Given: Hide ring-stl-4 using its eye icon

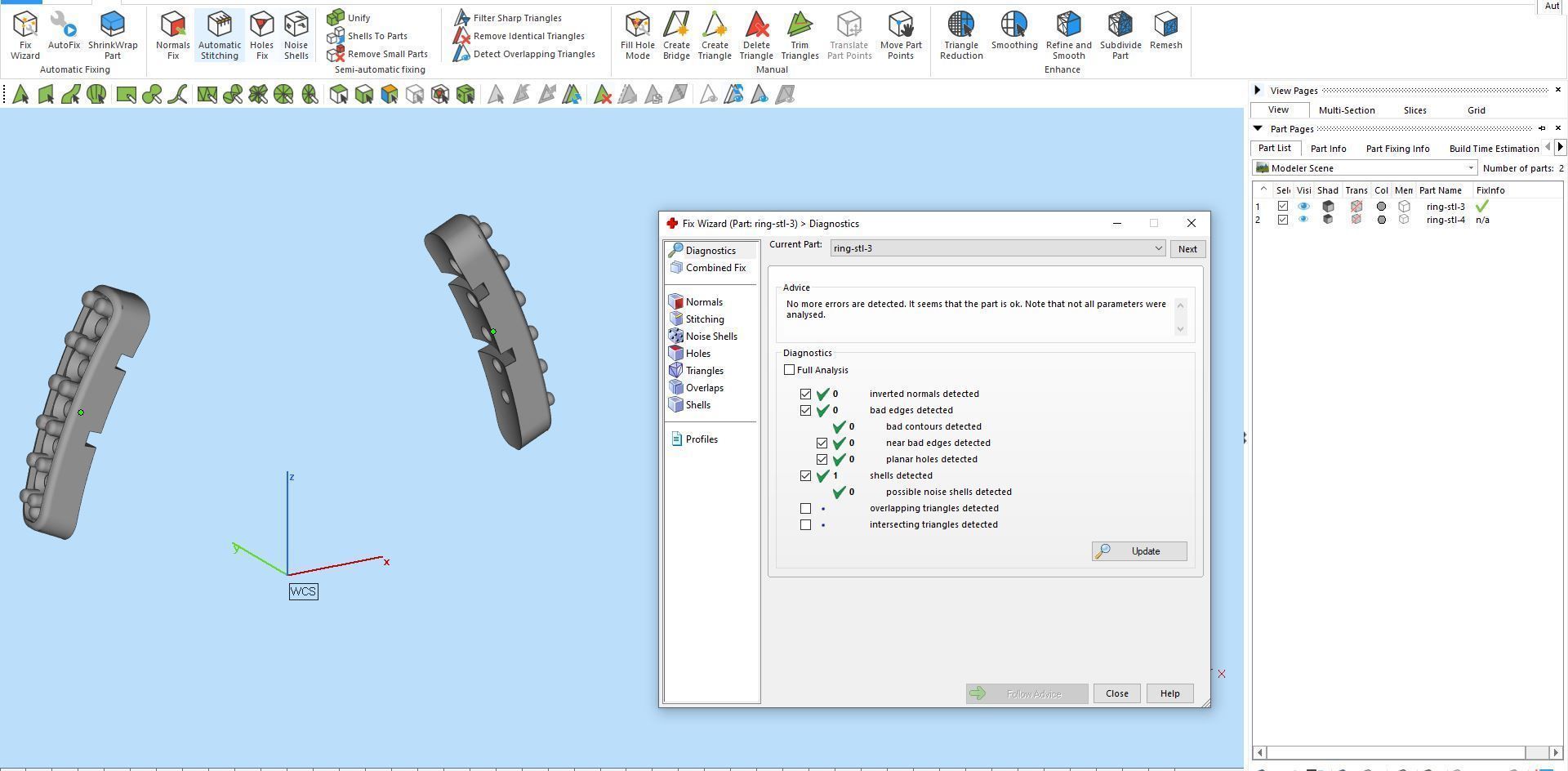Looking at the screenshot, I should tap(1303, 220).
